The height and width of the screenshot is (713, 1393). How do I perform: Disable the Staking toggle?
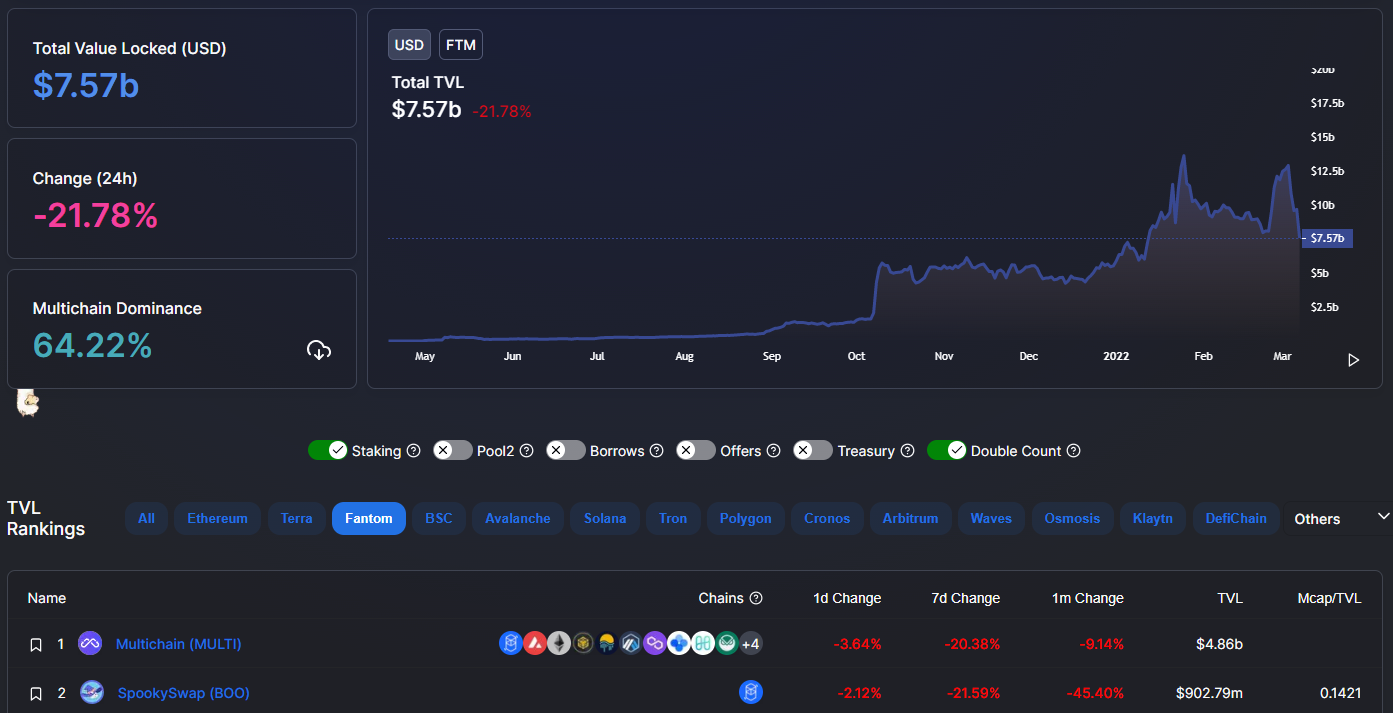click(328, 450)
